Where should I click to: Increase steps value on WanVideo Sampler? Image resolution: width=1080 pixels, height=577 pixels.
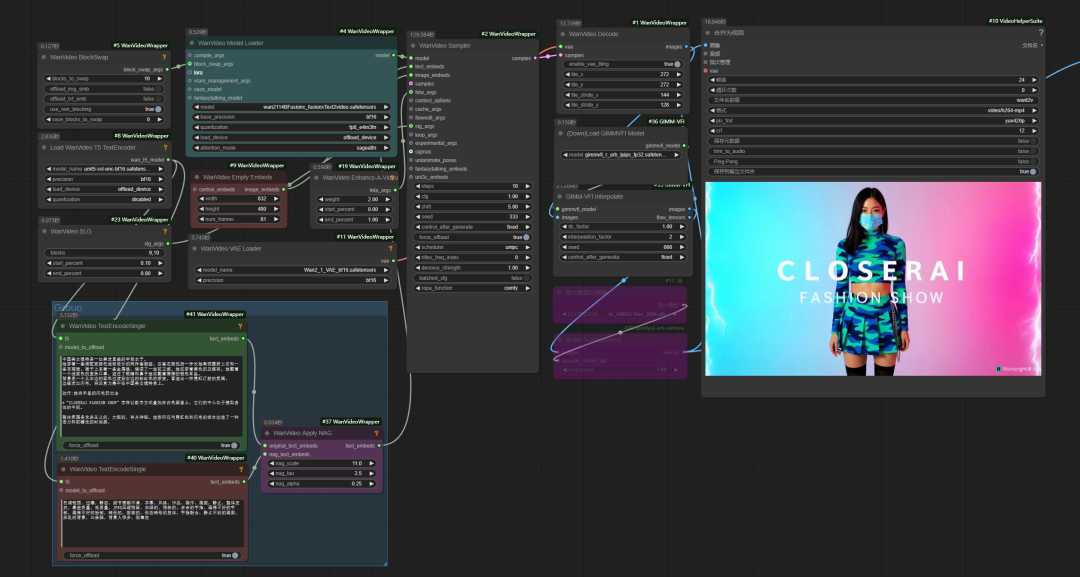click(x=528, y=186)
